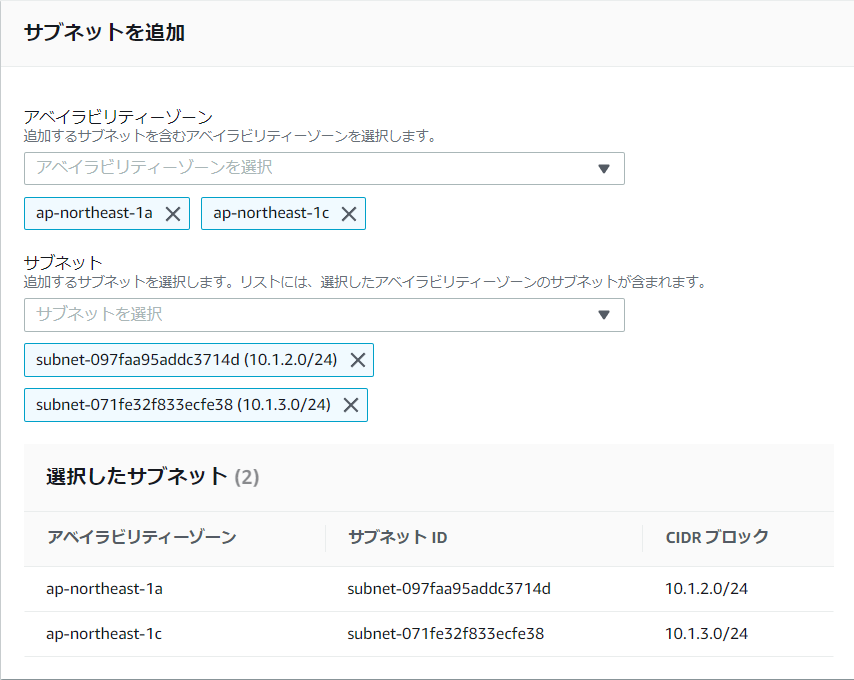Click the 10.1.2.0/24 CIDR cell

tap(706, 589)
